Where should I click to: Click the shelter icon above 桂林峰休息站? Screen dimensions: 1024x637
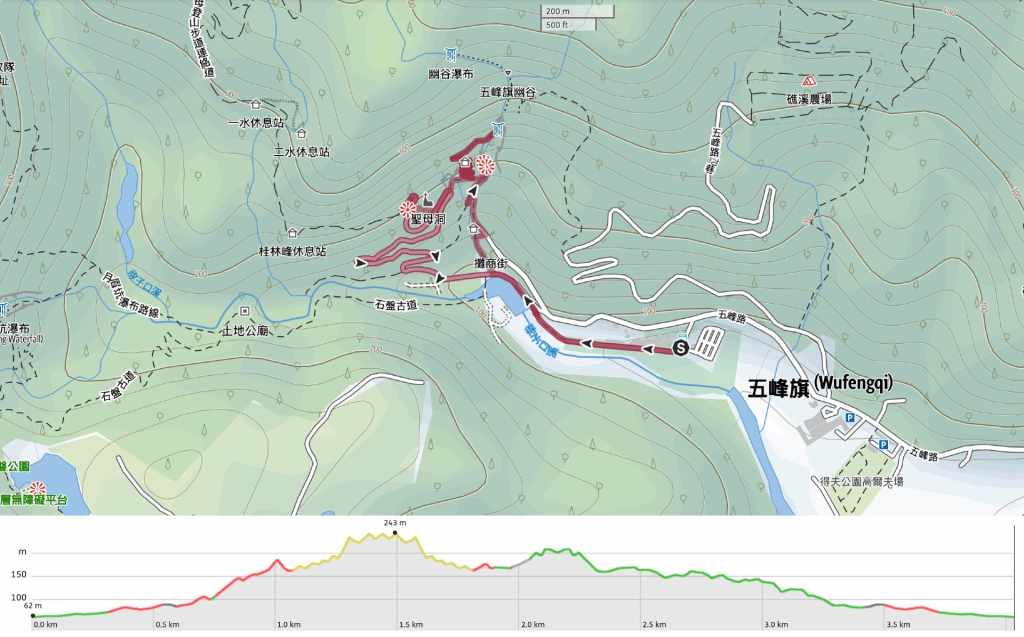(293, 233)
